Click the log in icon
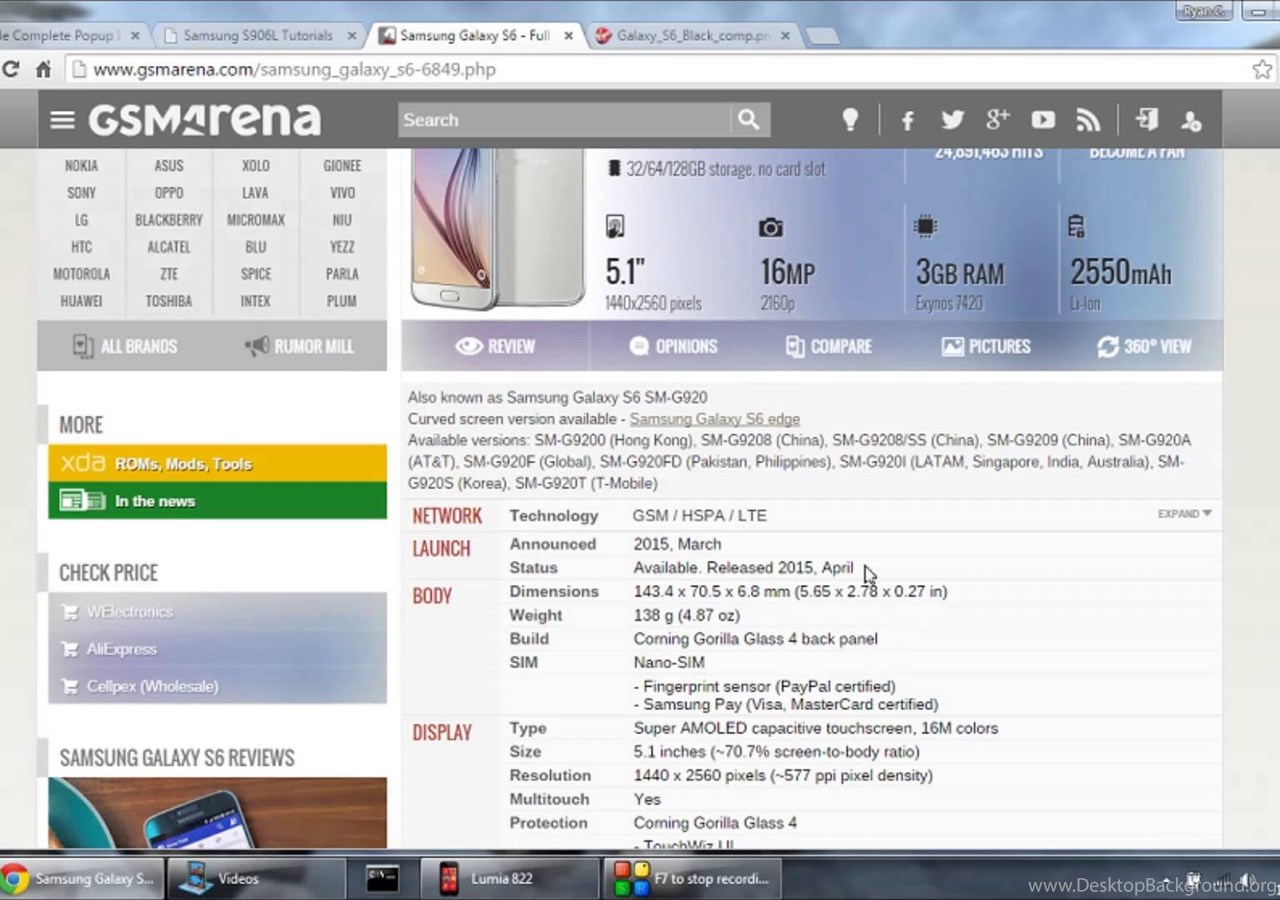The height and width of the screenshot is (900, 1280). point(1146,120)
